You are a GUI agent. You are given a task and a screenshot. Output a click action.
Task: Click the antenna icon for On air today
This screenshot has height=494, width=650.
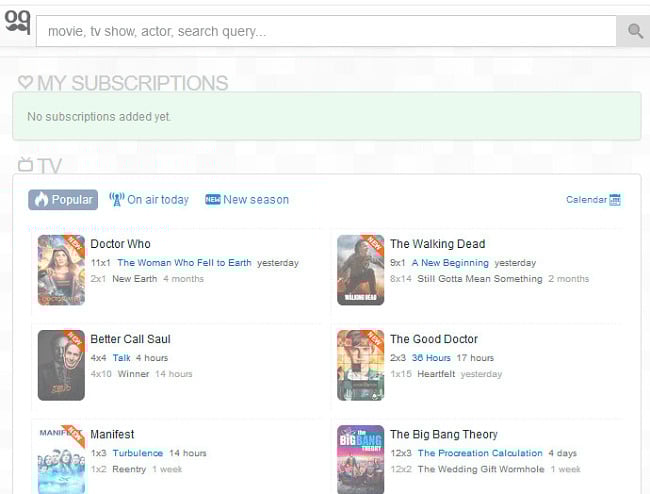116,199
